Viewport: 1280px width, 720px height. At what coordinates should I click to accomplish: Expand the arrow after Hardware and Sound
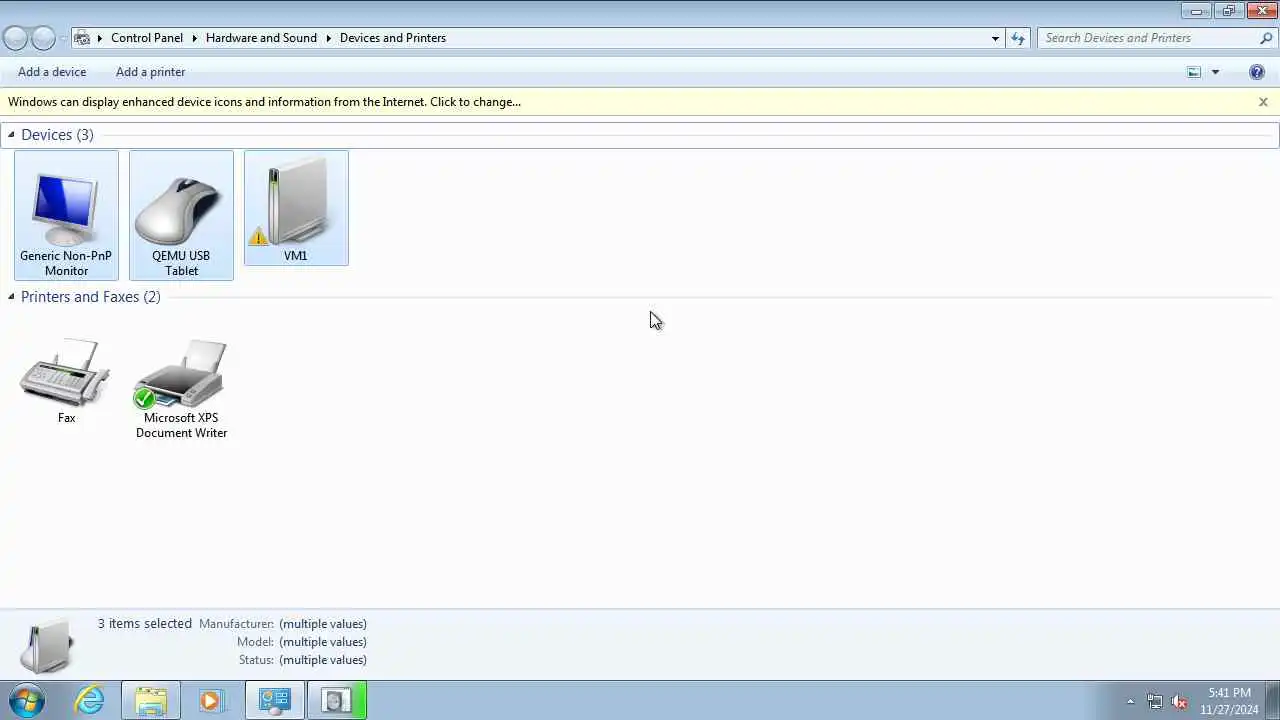tap(328, 38)
